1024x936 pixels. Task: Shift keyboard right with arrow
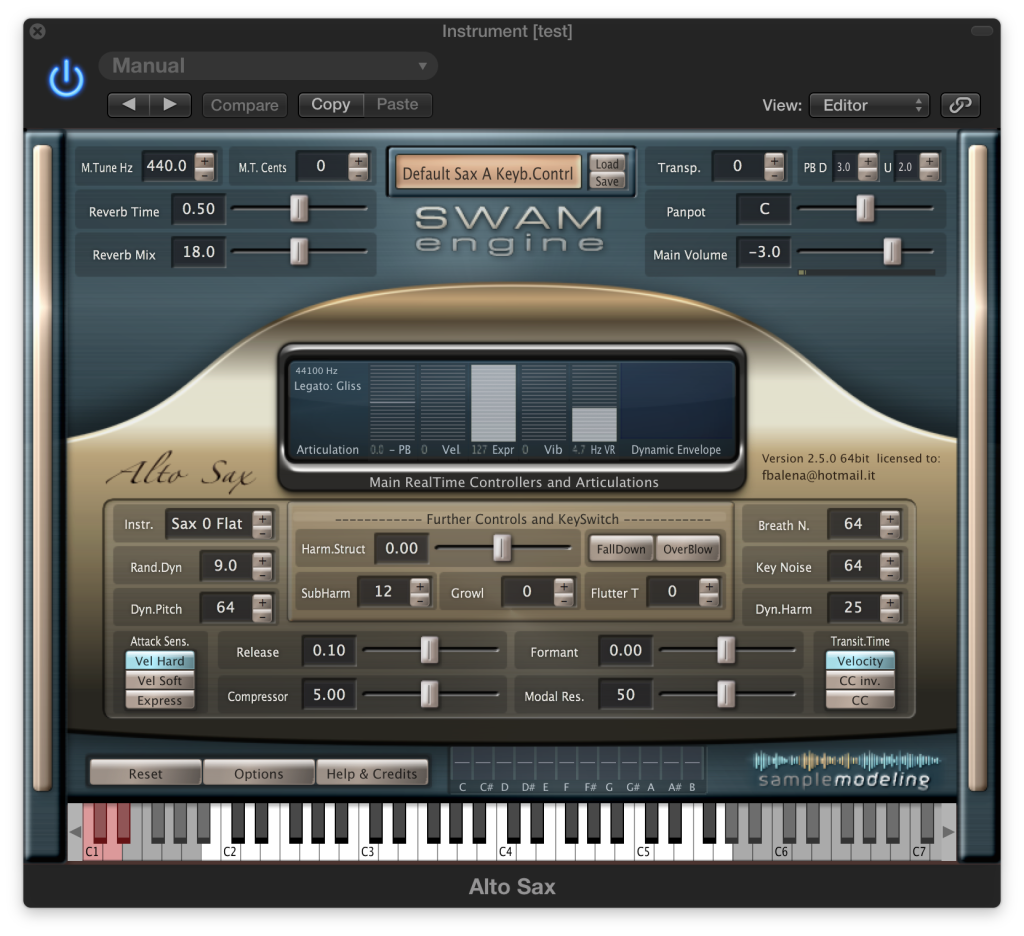coord(948,831)
